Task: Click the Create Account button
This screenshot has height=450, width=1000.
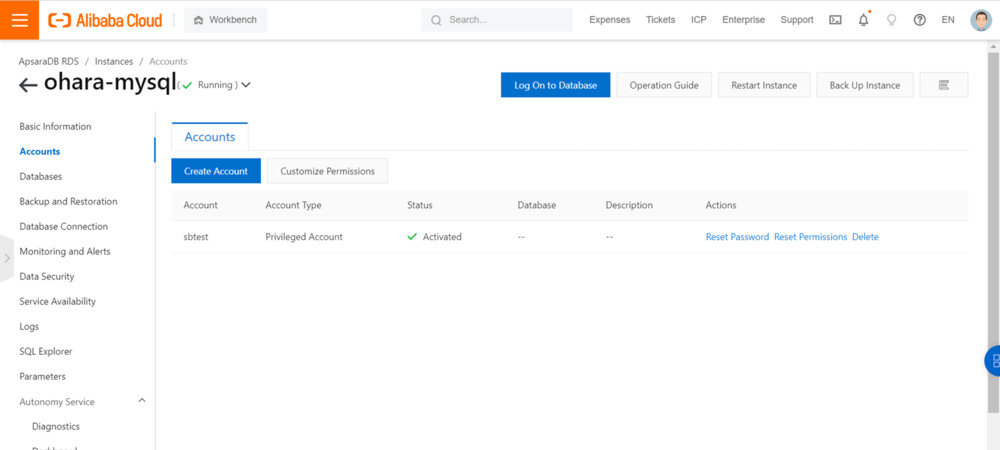Action: pyautogui.click(x=216, y=171)
